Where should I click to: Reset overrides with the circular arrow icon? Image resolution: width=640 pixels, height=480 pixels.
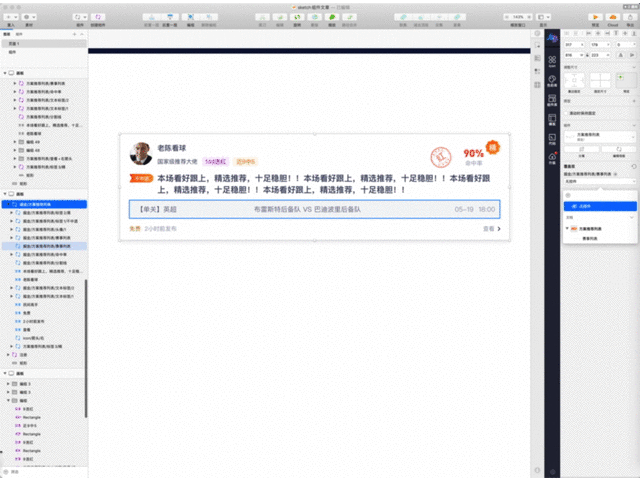point(633,166)
